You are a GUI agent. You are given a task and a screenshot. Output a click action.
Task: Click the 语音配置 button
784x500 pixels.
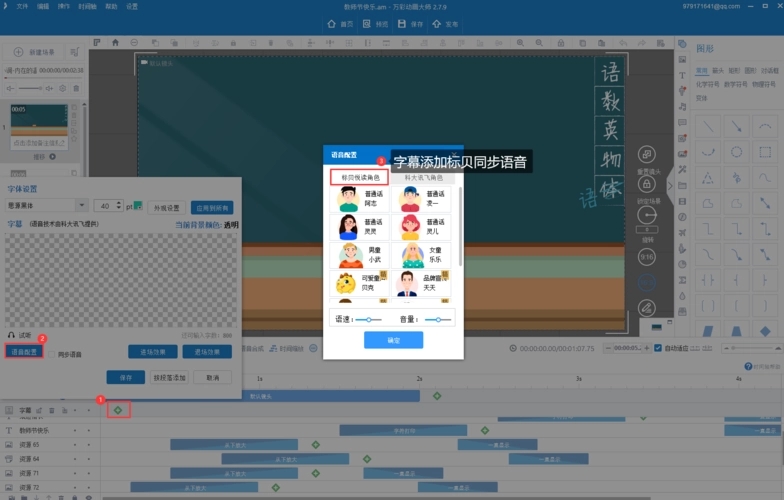pyautogui.click(x=24, y=352)
